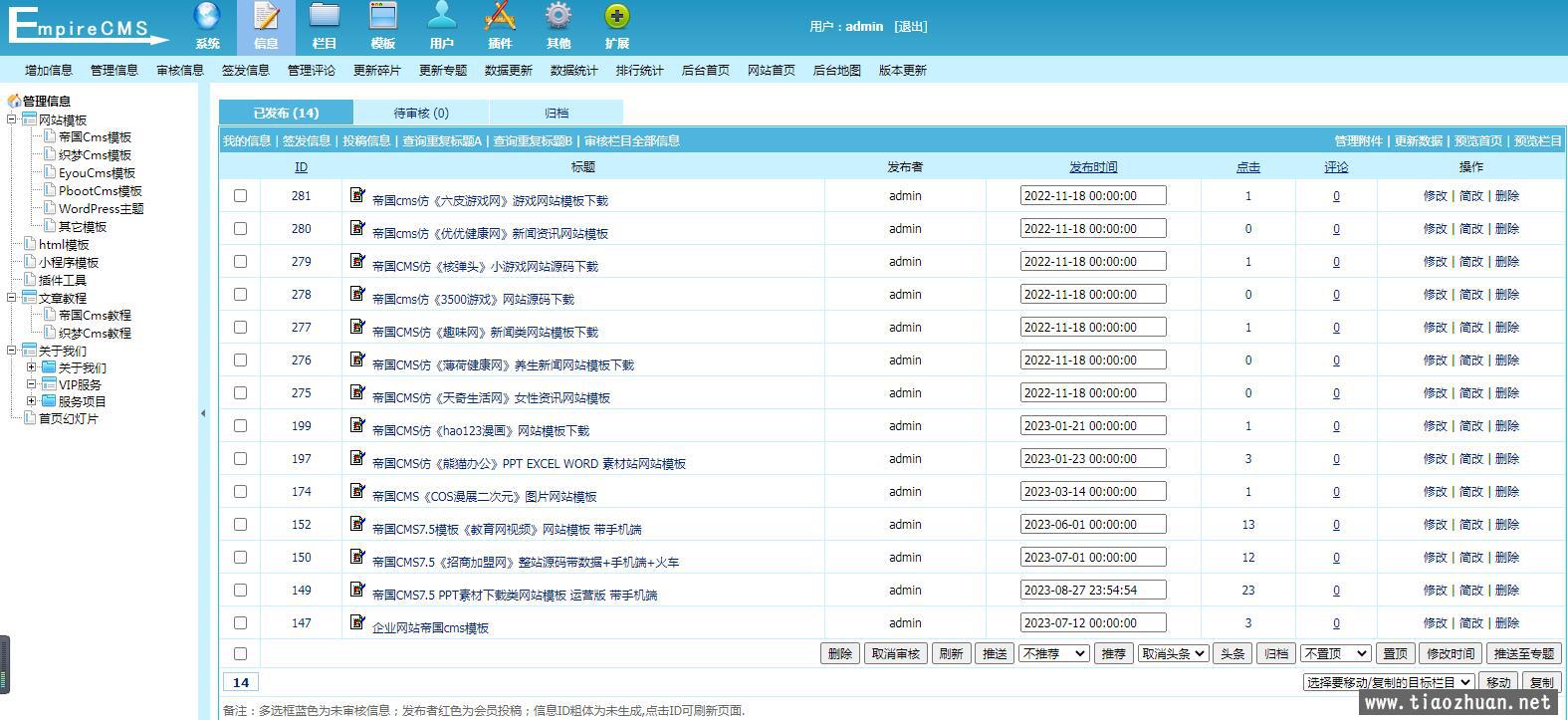The image size is (1568, 720).
Task: Open the 插件 plugin icon
Action: [x=500, y=17]
